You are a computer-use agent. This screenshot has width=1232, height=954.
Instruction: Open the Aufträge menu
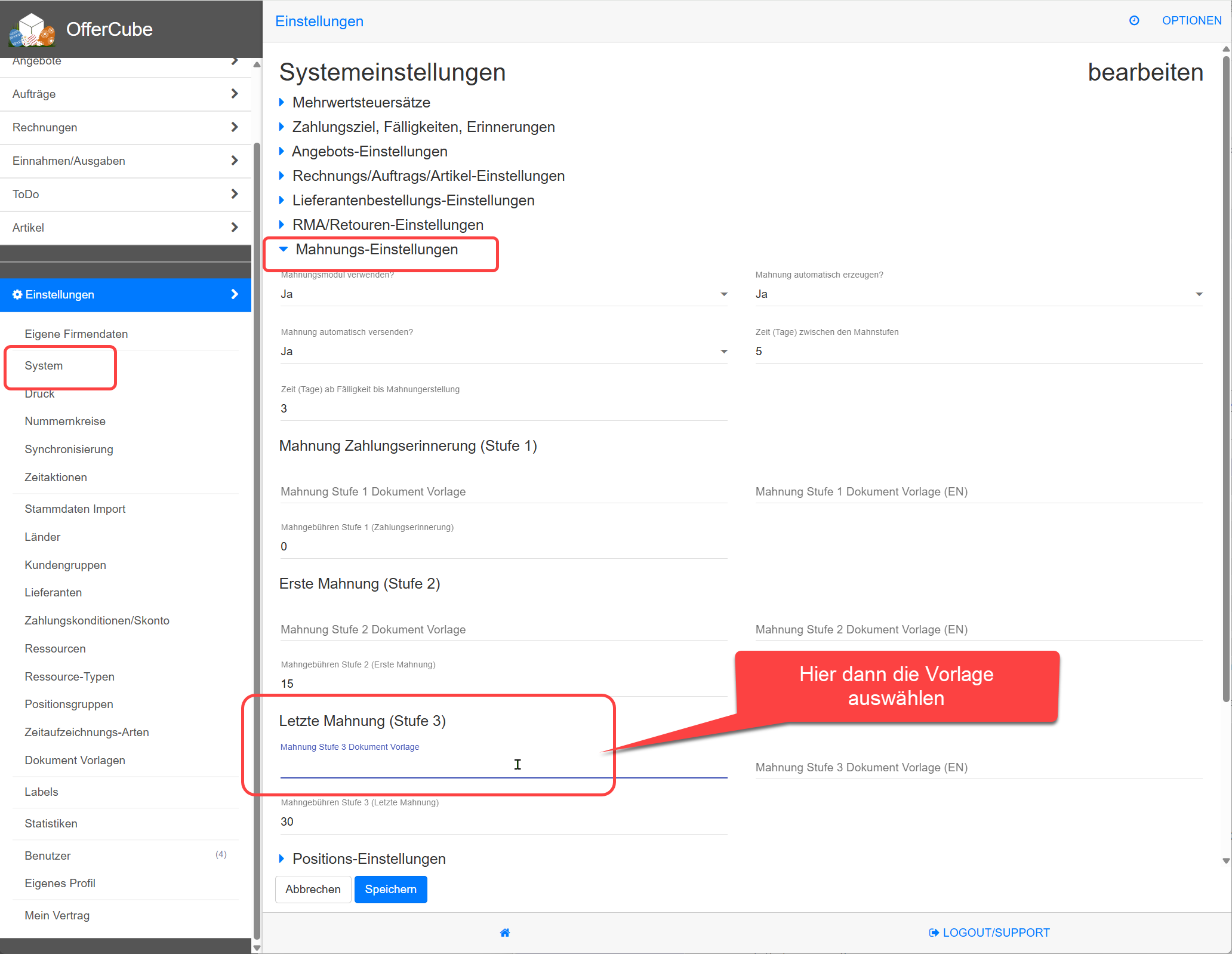click(x=125, y=94)
